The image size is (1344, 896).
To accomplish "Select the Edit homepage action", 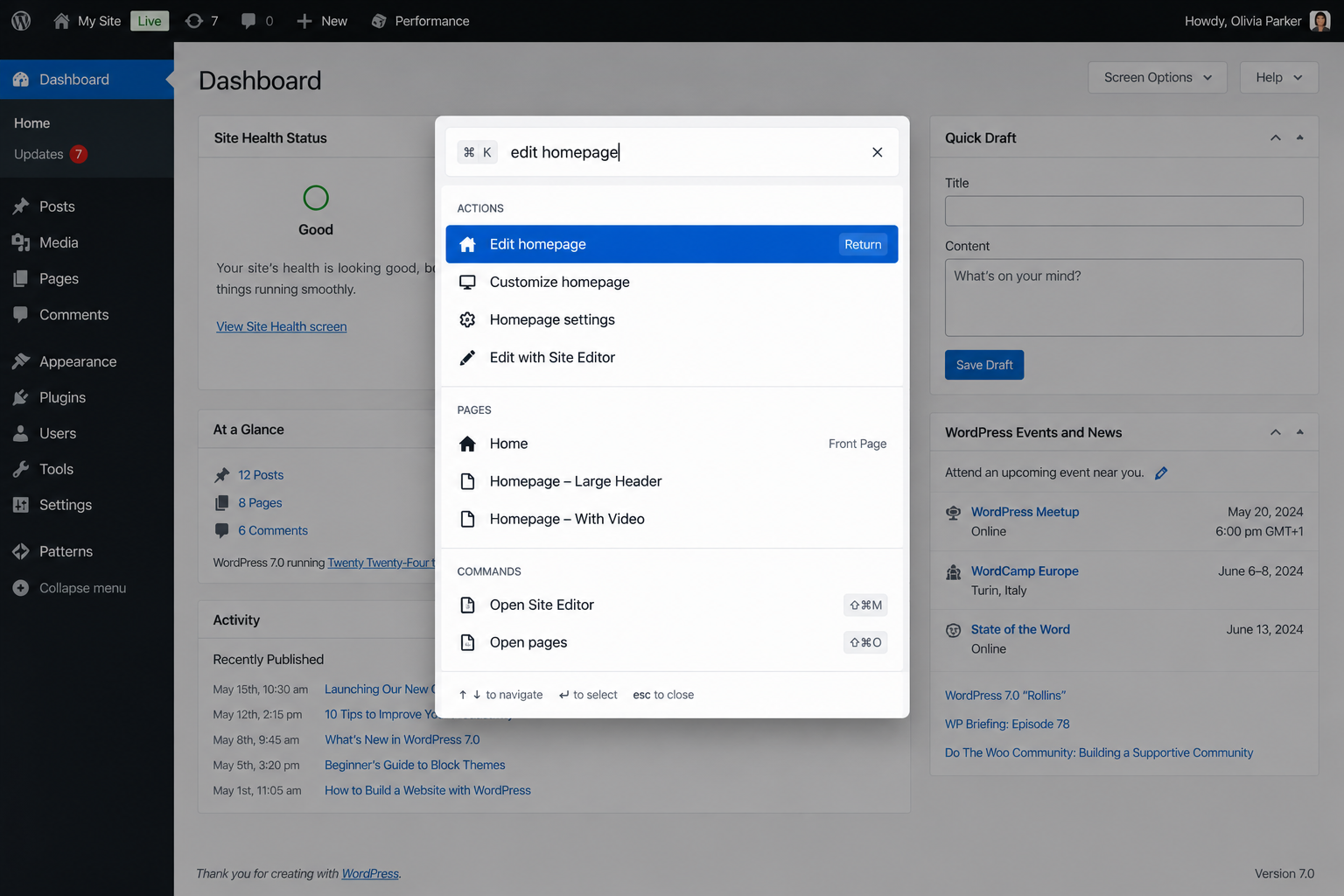I will pos(672,244).
